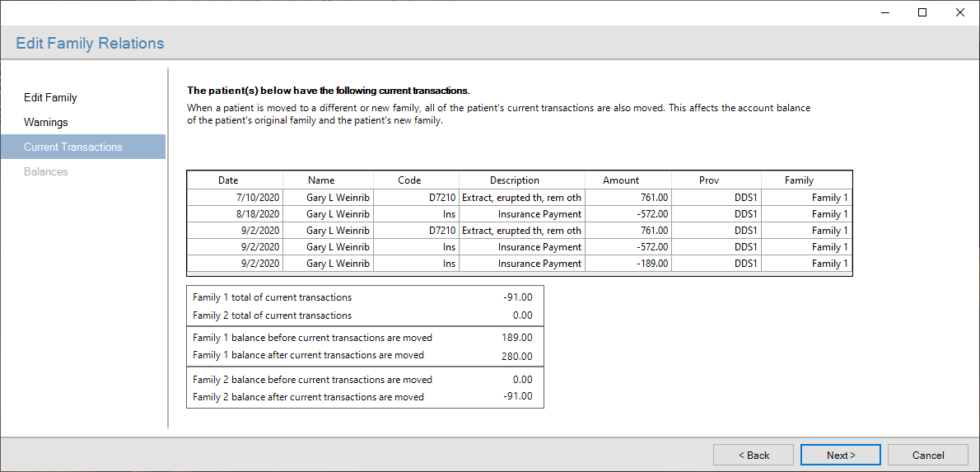Viewport: 980px width, 472px height.
Task: Go to the Edit Family step
Action: [50, 98]
